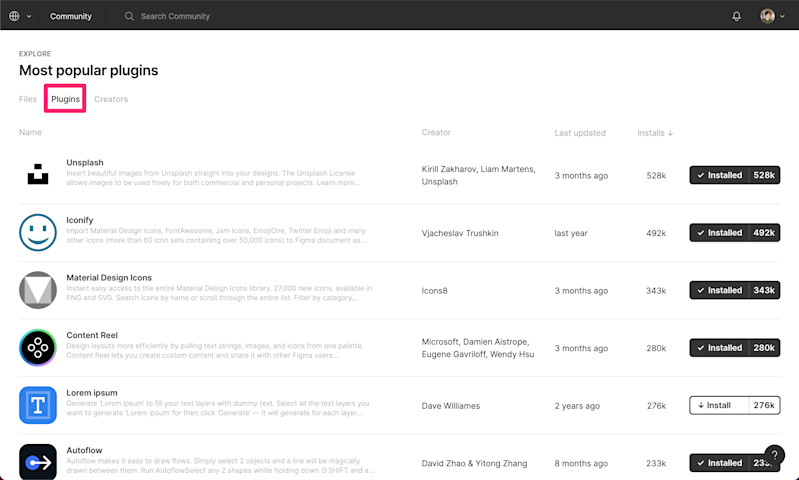Viewport: 799px width, 480px height.
Task: Sort by Creator column header
Action: click(x=436, y=132)
